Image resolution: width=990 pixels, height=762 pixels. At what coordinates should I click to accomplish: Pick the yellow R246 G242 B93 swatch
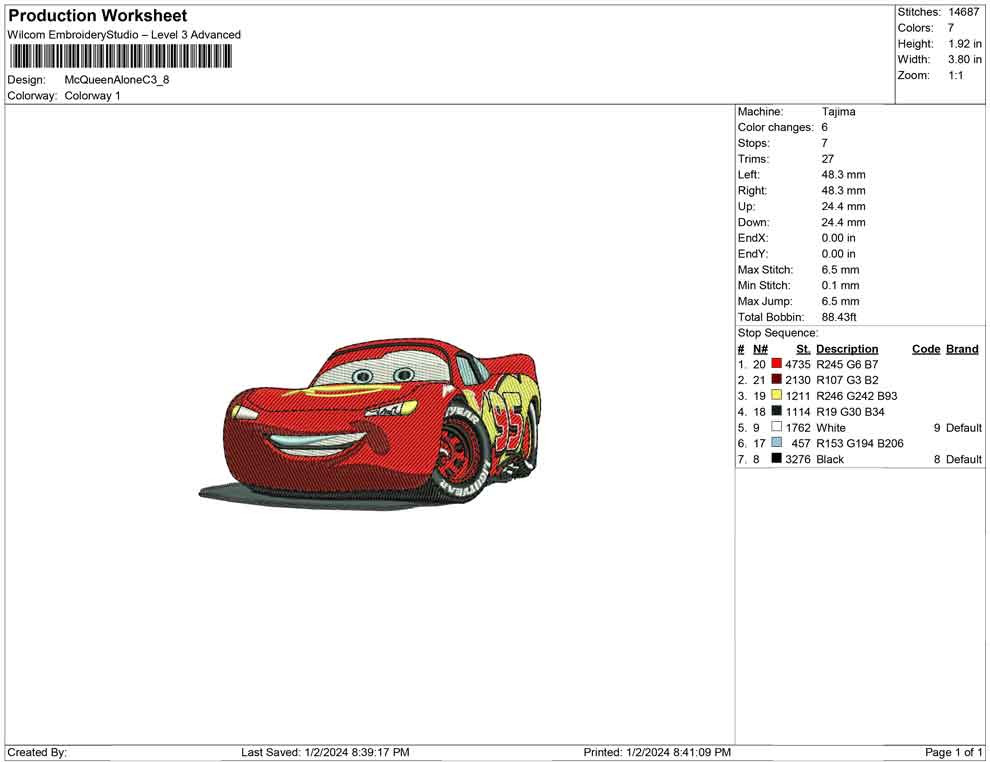(776, 396)
